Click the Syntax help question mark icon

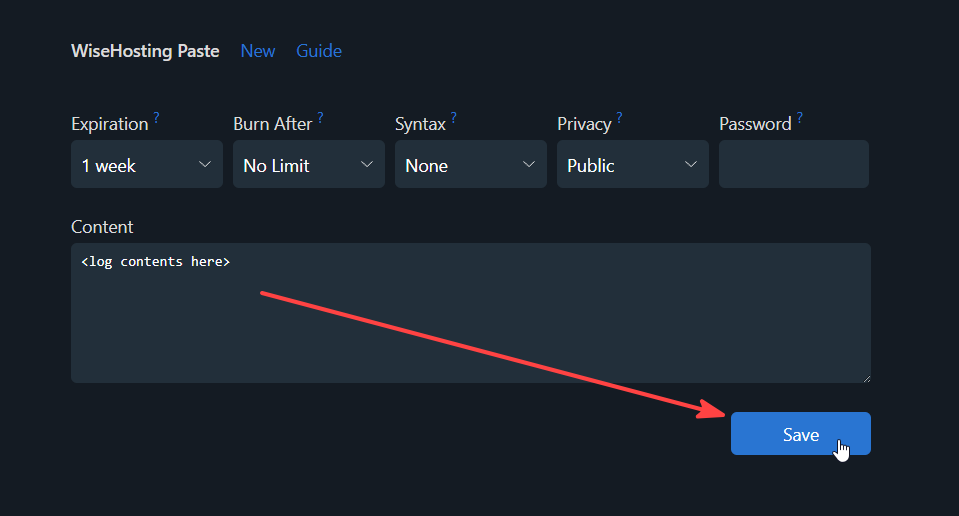[x=454, y=117]
